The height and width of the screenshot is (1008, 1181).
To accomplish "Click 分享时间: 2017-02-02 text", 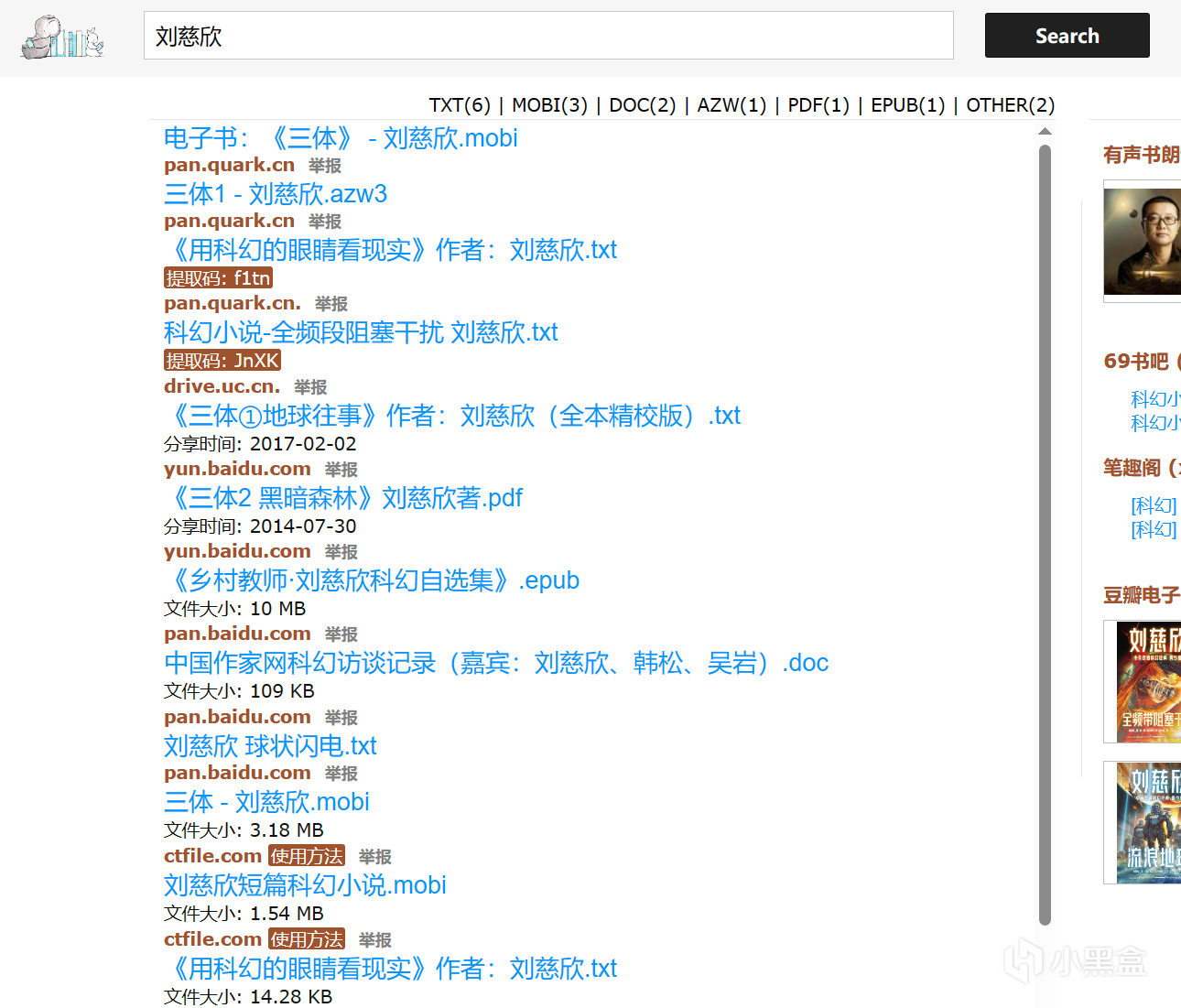I will coord(260,444).
